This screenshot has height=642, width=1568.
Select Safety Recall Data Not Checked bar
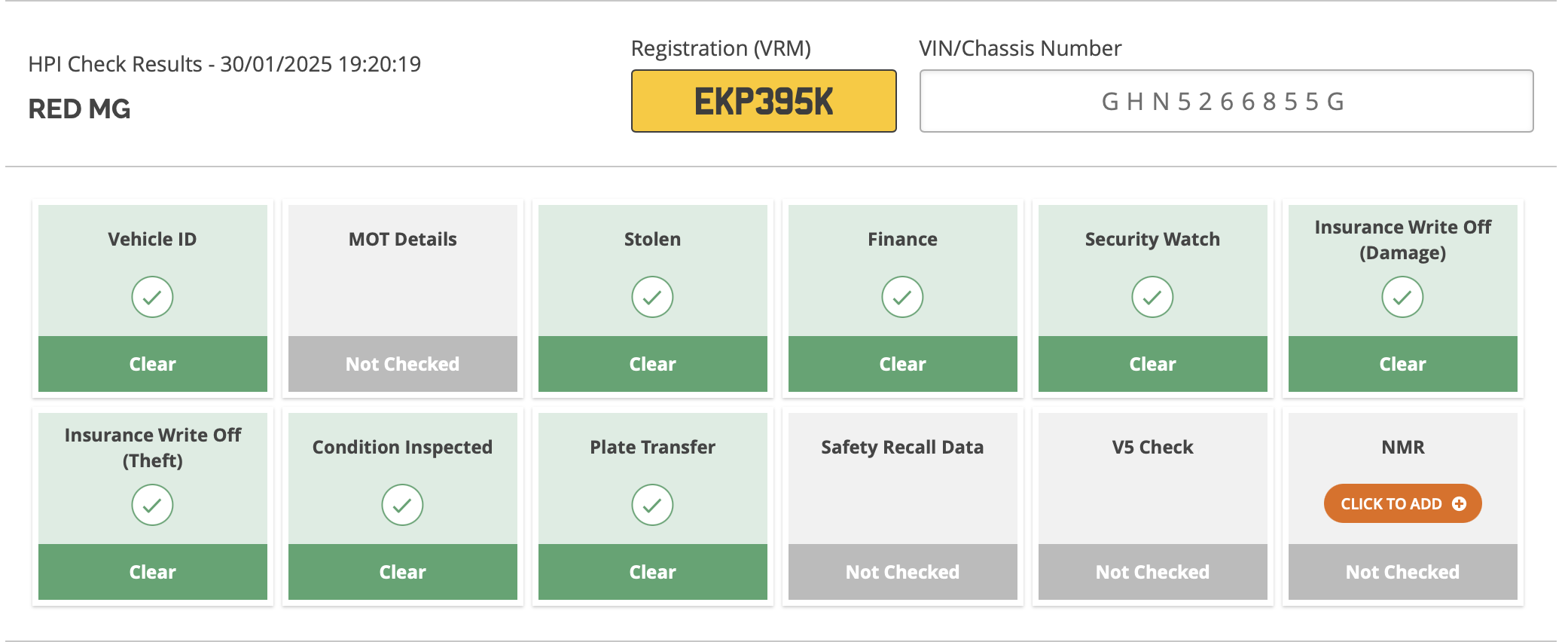point(903,572)
